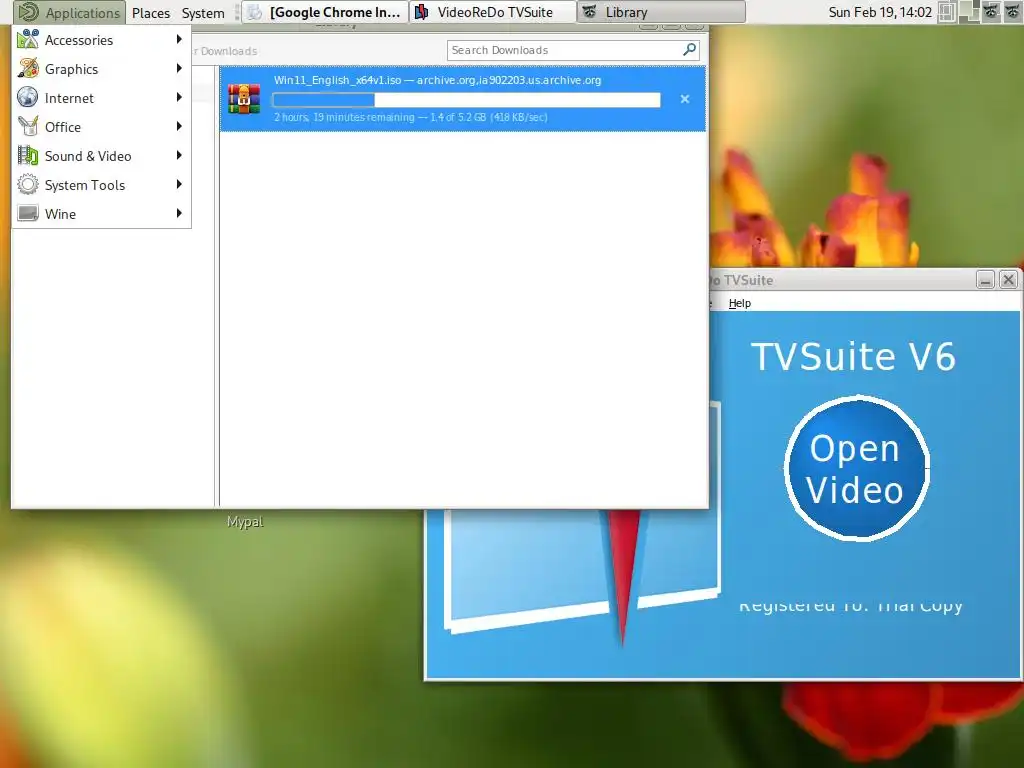Click the Graphics palette icon
This screenshot has height=768, width=1024.
[27, 69]
